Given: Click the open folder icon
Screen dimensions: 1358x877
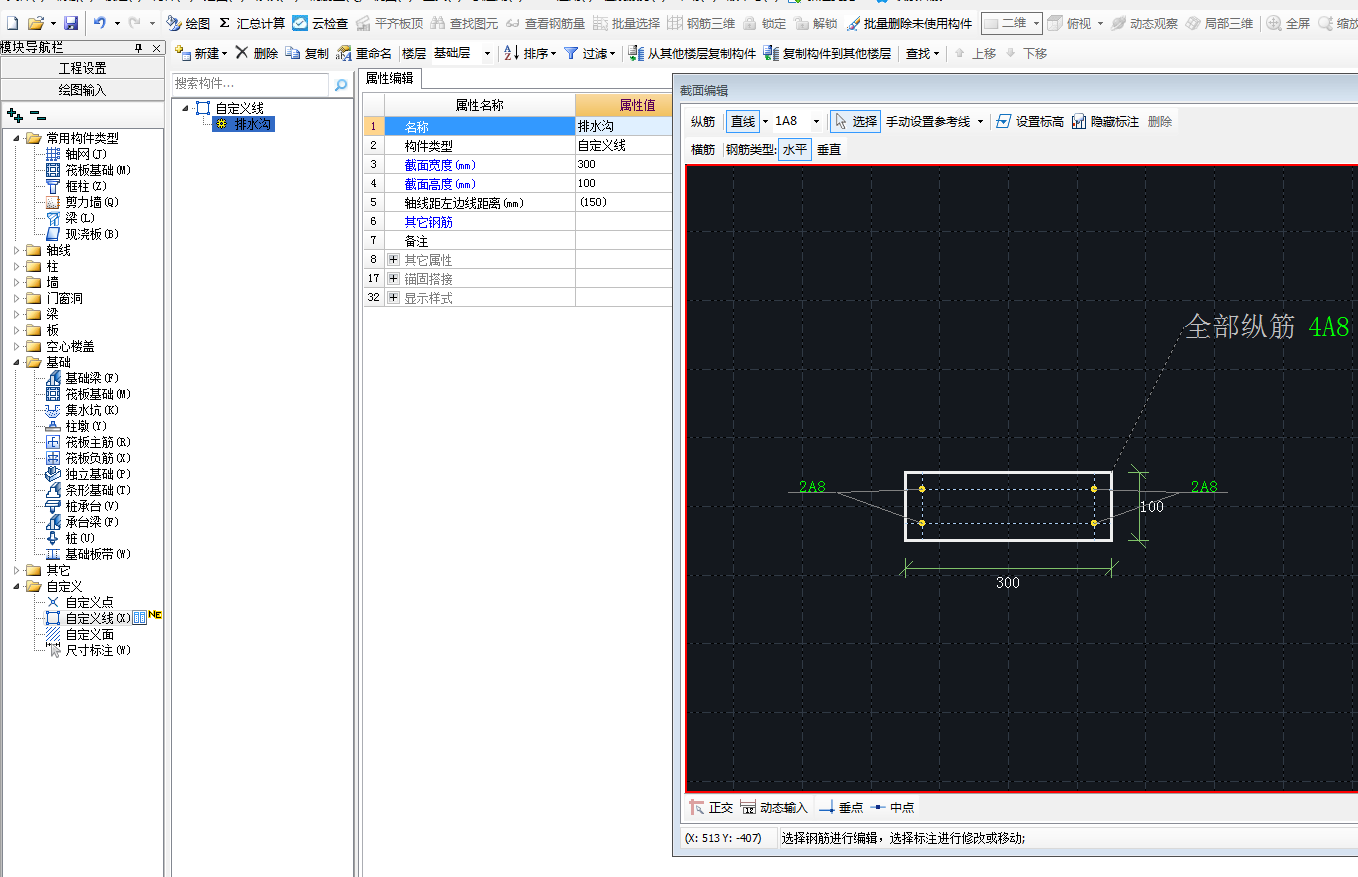Looking at the screenshot, I should tap(35, 23).
